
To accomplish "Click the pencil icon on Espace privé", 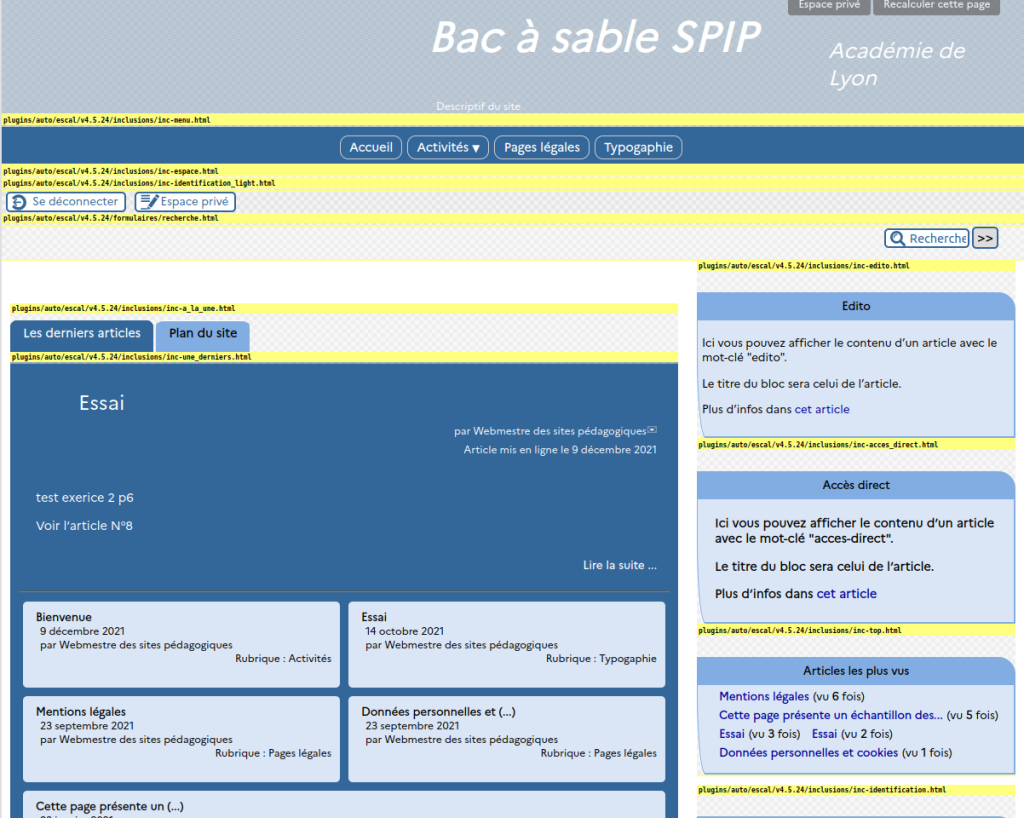I will (148, 202).
